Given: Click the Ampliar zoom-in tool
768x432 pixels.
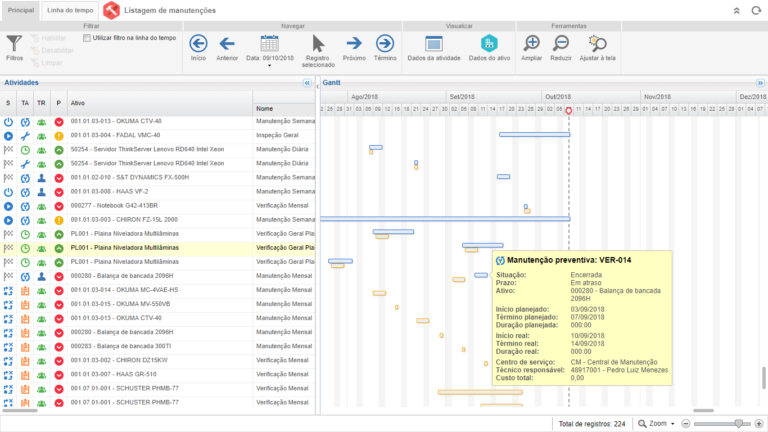Looking at the screenshot, I should coord(532,47).
